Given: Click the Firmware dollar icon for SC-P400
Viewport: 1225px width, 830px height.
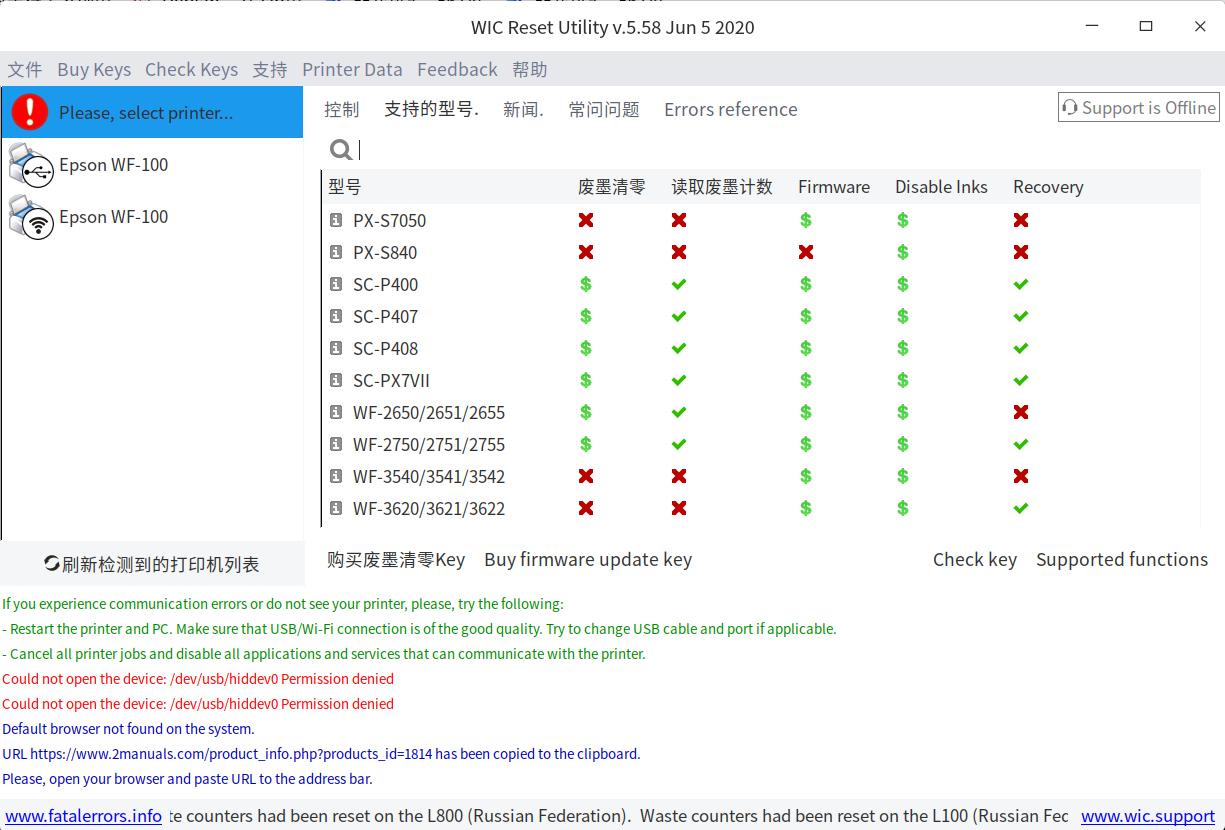Looking at the screenshot, I should pyautogui.click(x=805, y=284).
